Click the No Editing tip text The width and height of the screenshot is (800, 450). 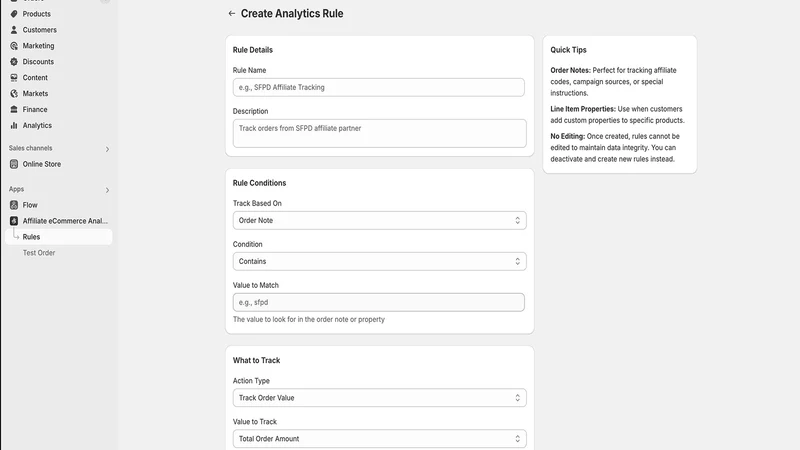(x=615, y=147)
